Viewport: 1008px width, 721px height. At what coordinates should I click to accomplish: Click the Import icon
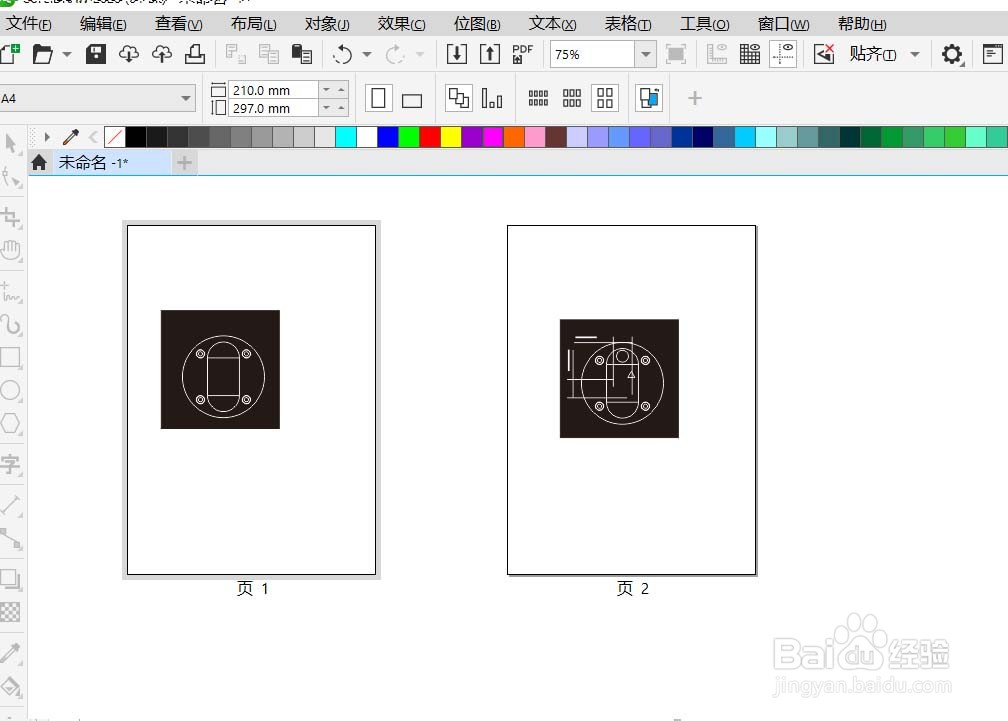click(x=456, y=54)
